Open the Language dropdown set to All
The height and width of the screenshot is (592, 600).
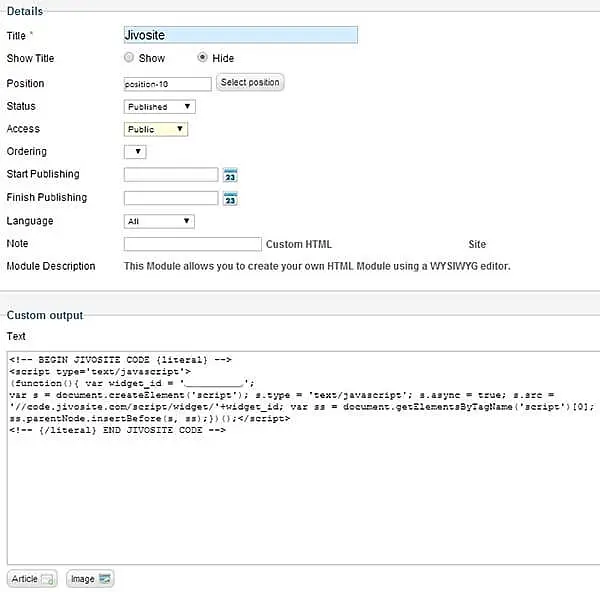click(x=159, y=221)
